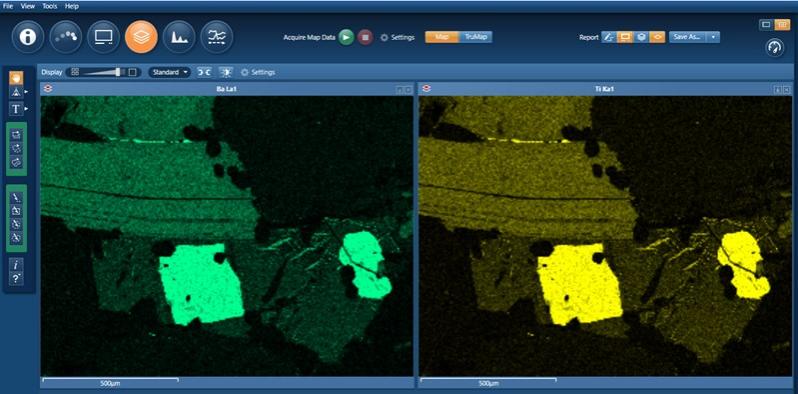This screenshot has height=394, width=798.
Task: Open the mini view gauge icon
Action: pos(775,48)
